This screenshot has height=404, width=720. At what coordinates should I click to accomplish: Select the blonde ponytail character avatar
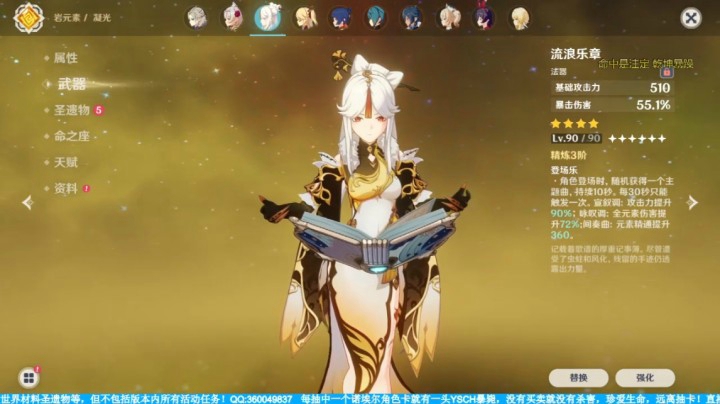coord(305,18)
